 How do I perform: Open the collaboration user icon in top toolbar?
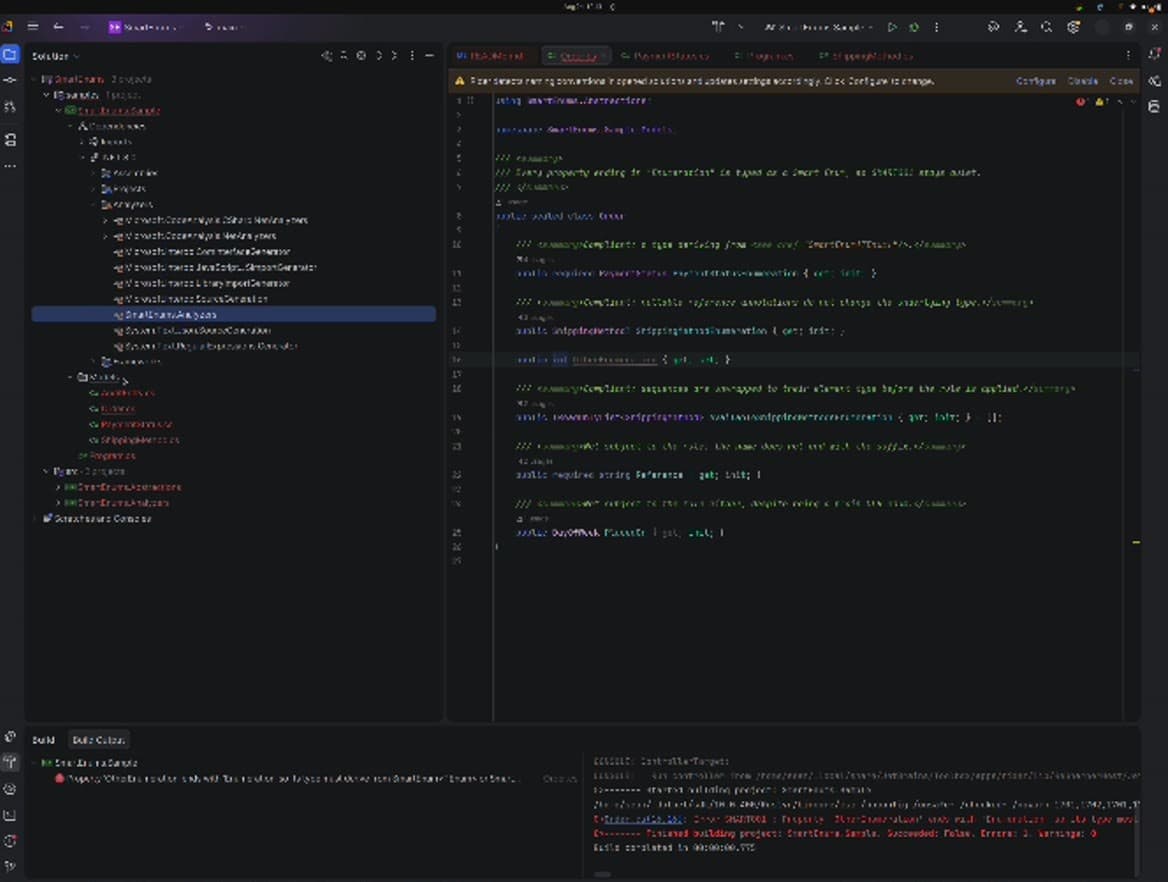click(1021, 27)
